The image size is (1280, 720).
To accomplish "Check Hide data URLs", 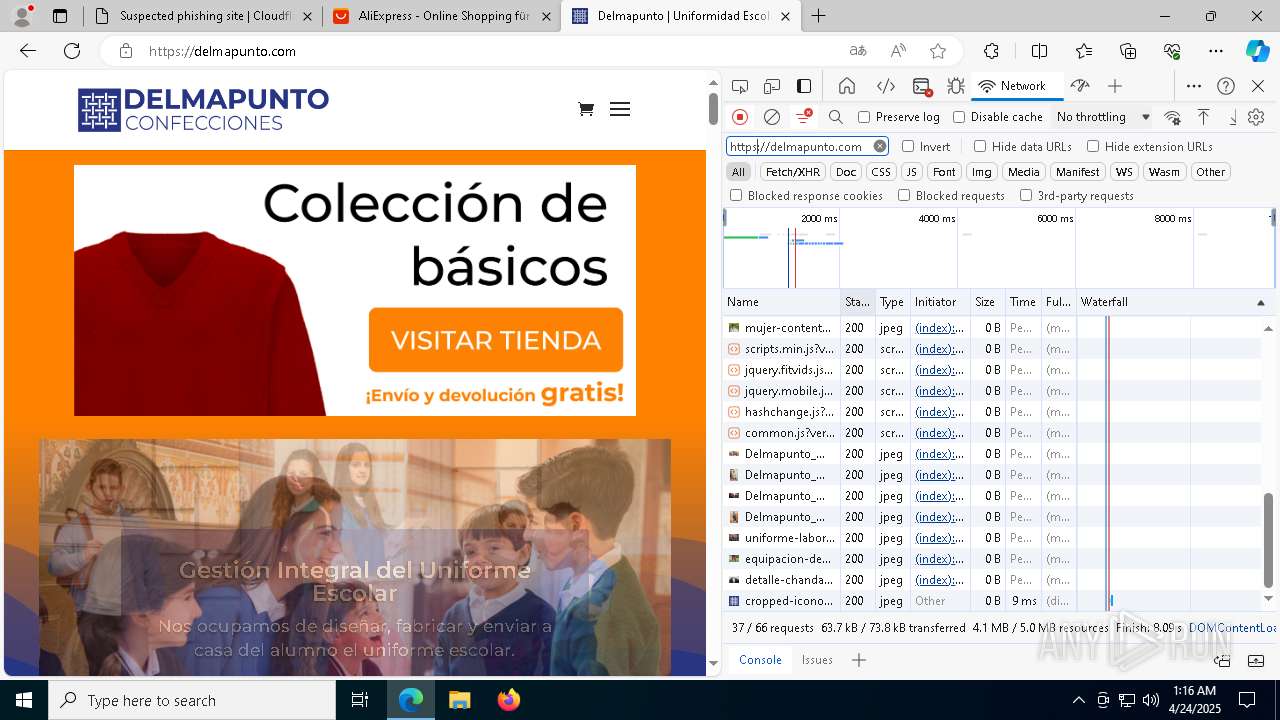I will click(x=980, y=146).
